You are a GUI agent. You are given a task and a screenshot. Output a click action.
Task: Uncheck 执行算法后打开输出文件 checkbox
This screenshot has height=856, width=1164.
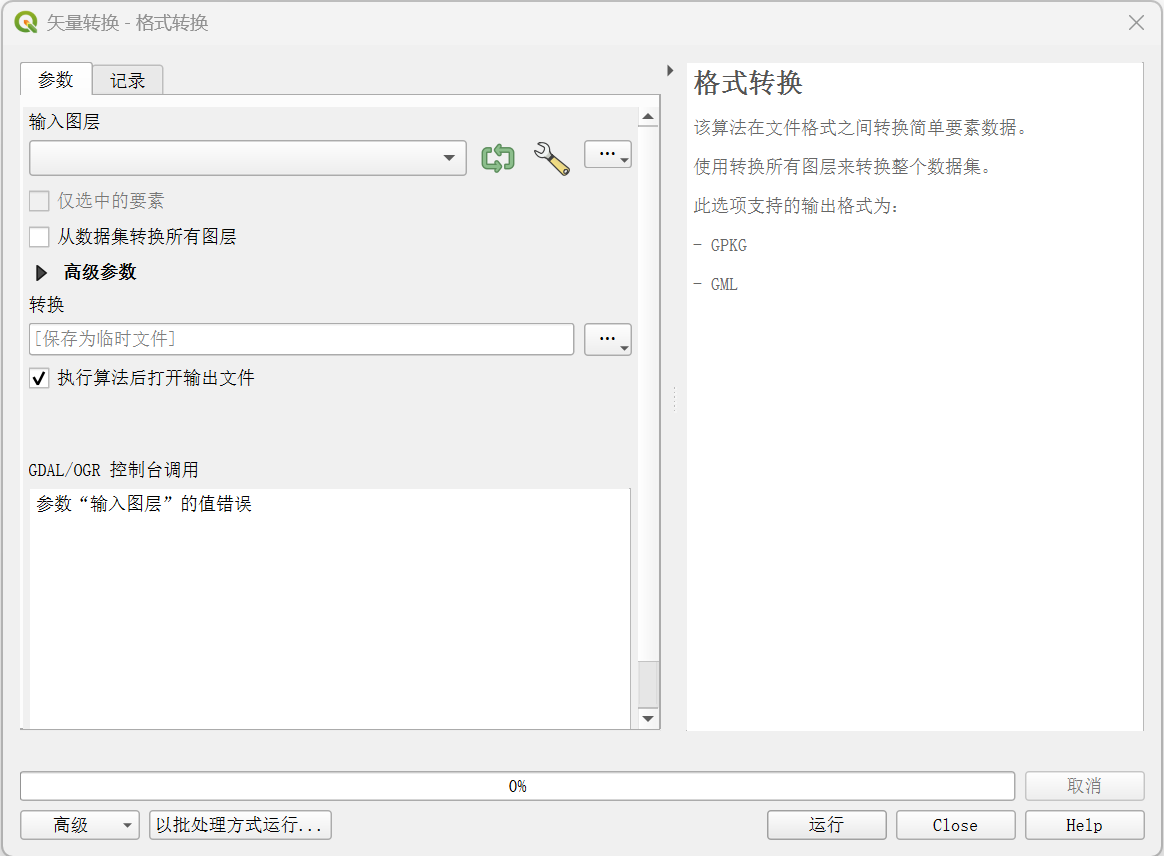(39, 378)
